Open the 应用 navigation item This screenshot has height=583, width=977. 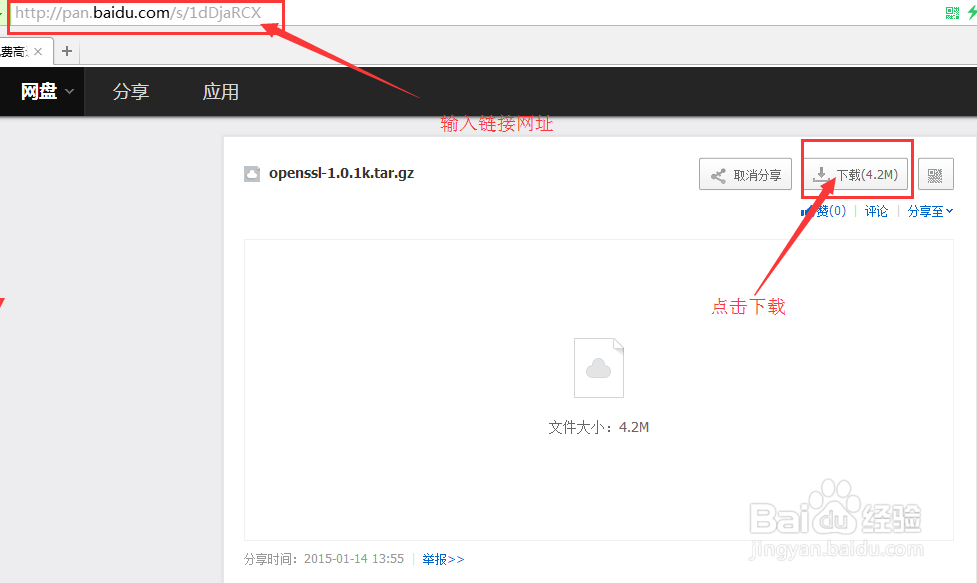tap(221, 92)
